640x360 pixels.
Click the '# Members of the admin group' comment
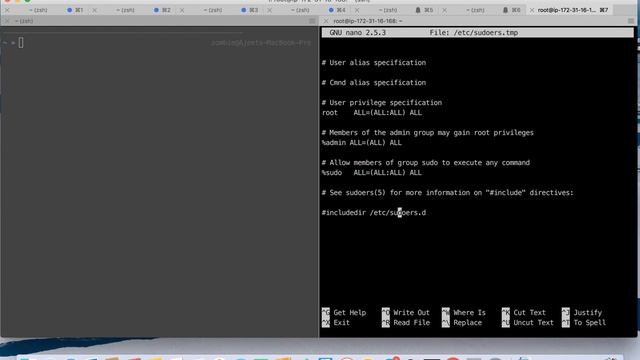(x=427, y=133)
